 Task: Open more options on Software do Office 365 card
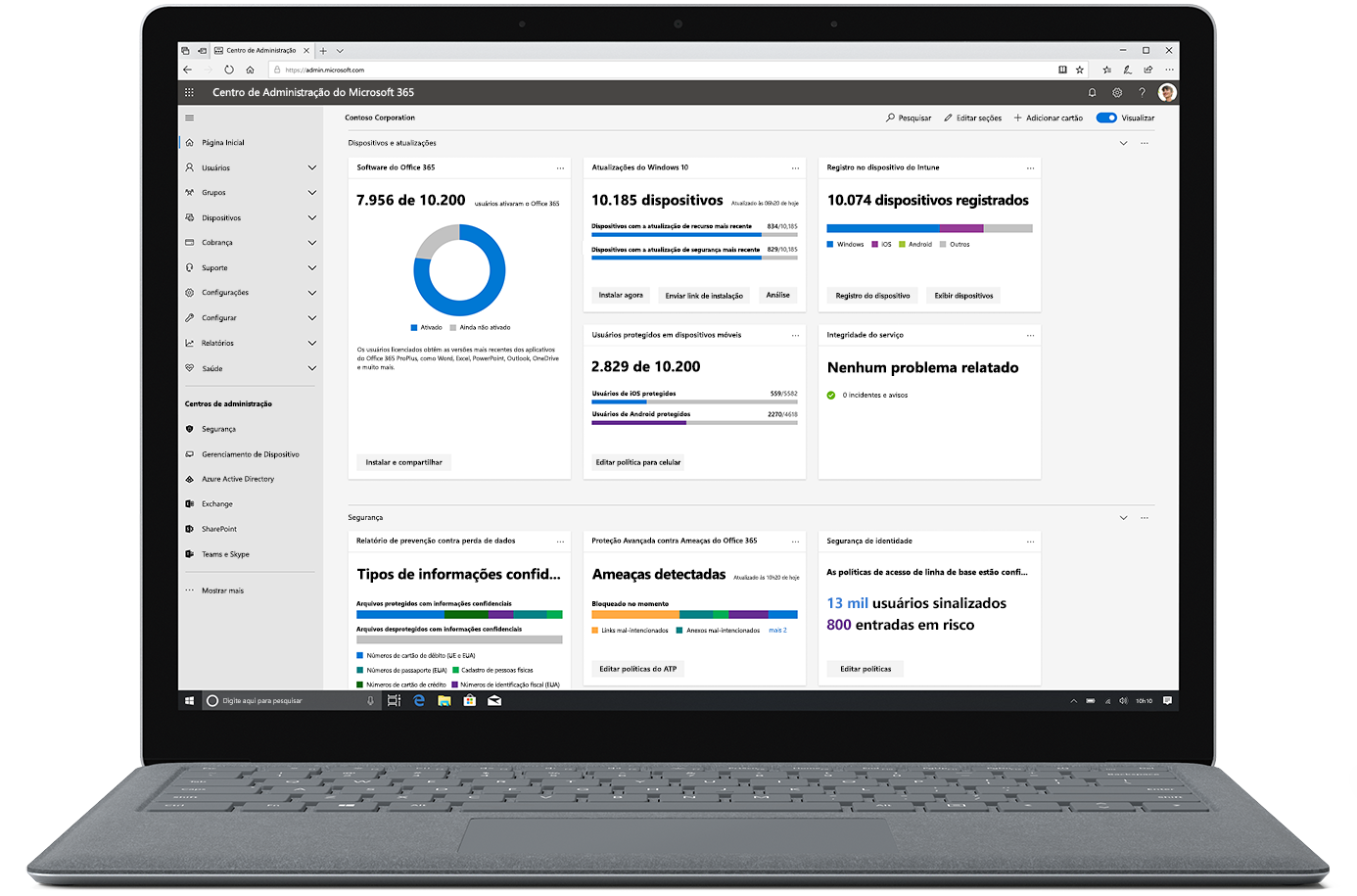click(560, 168)
